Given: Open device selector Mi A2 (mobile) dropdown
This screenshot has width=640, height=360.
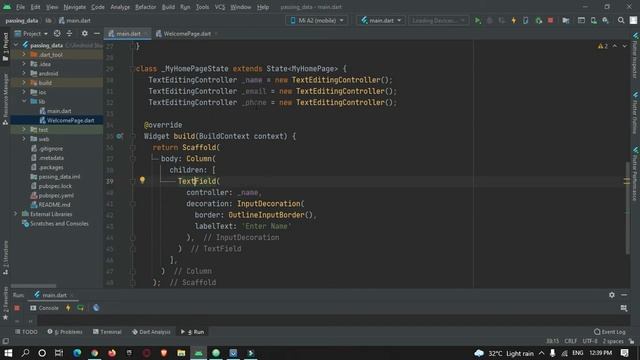Looking at the screenshot, I should (317, 20).
